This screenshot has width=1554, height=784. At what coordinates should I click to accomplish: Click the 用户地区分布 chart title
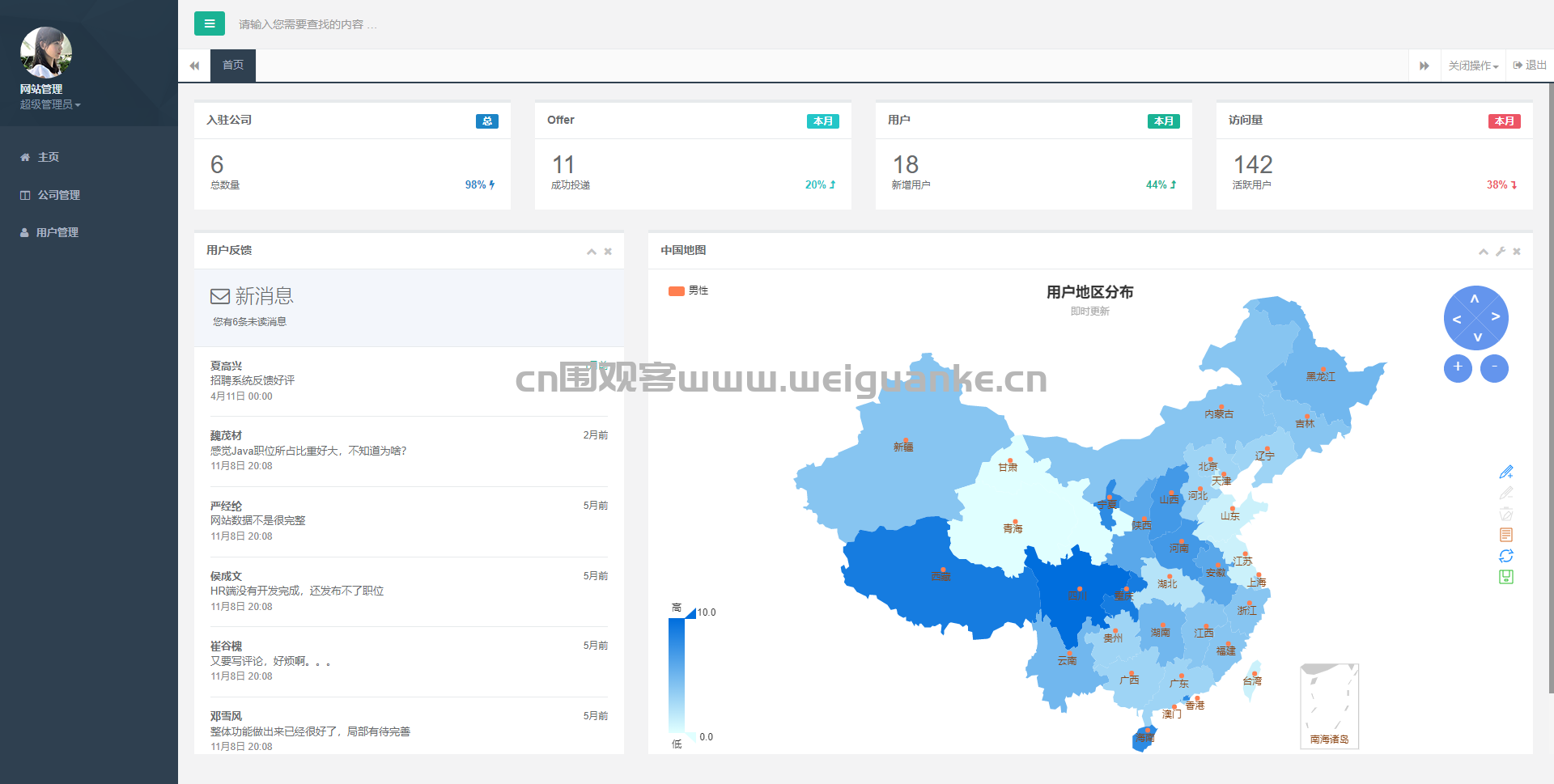tap(1089, 292)
